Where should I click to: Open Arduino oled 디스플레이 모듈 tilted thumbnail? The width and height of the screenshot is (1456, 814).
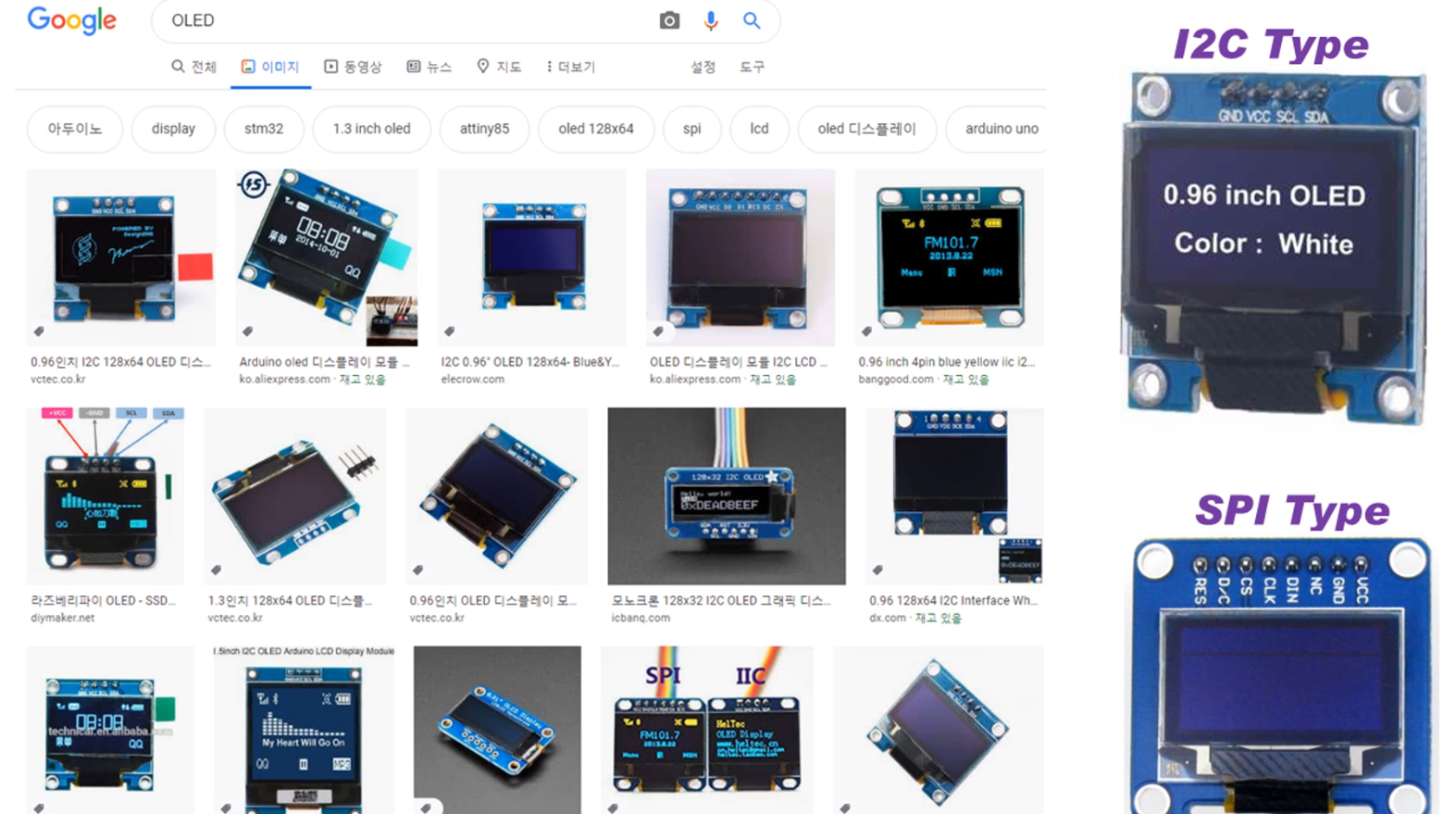[x=327, y=257]
